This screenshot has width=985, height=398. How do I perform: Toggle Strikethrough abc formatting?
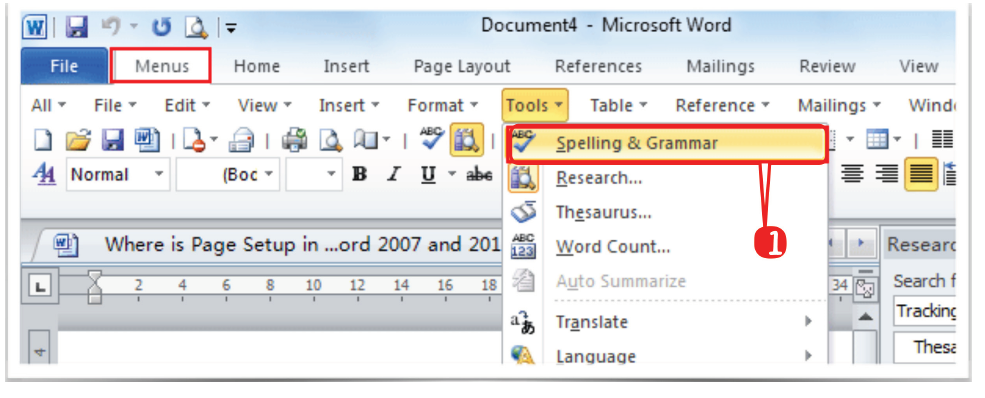click(x=479, y=175)
